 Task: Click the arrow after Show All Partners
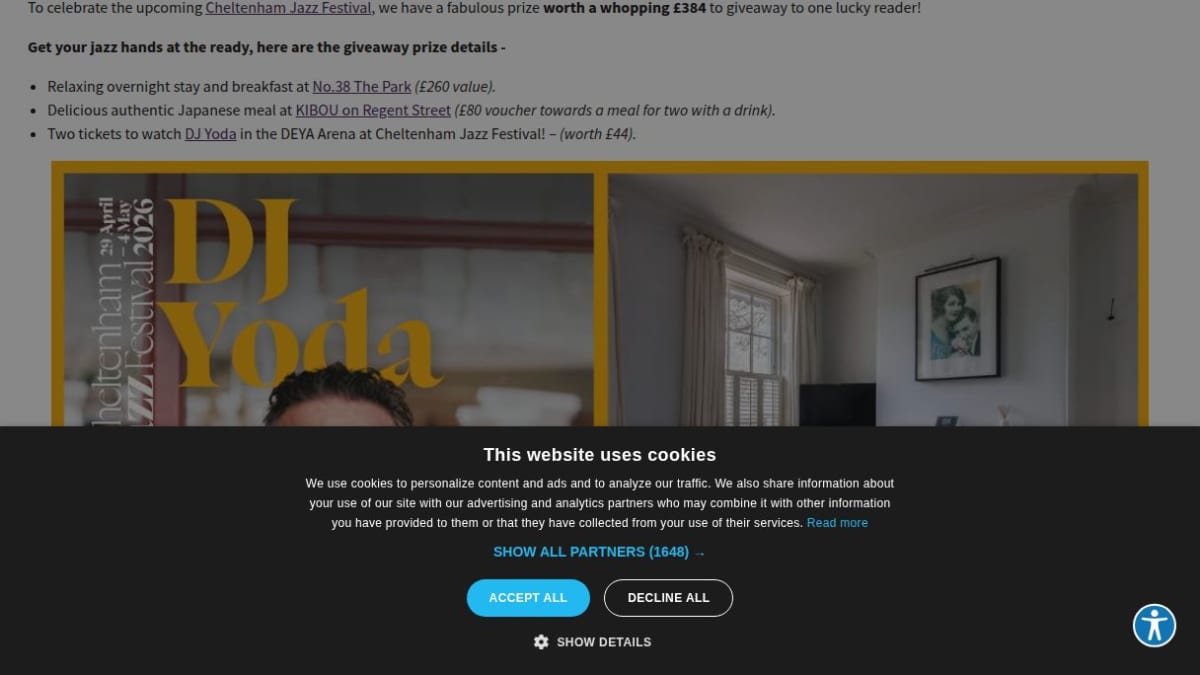699,552
